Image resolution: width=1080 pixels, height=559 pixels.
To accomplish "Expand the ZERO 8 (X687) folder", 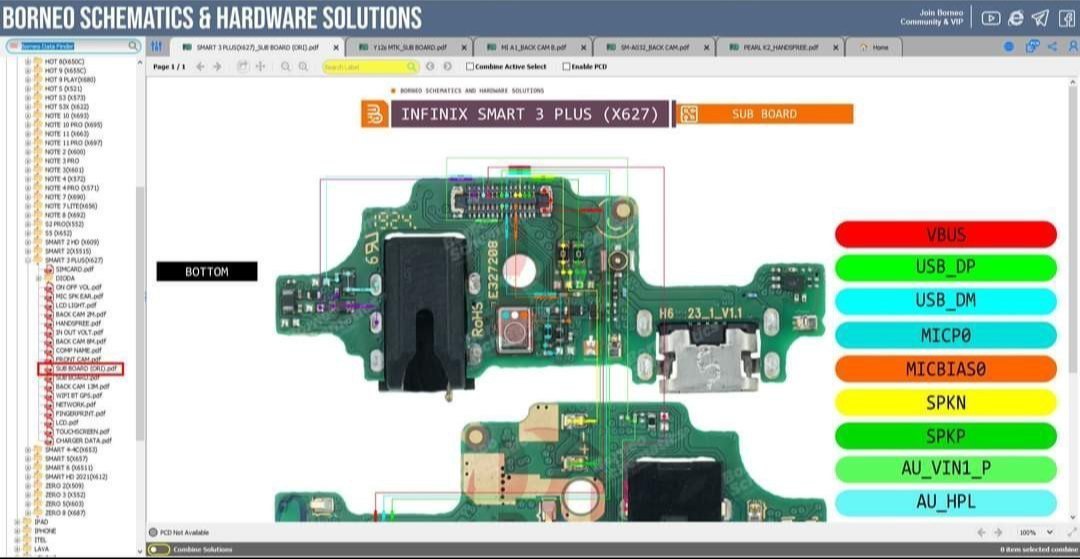I will point(28,513).
